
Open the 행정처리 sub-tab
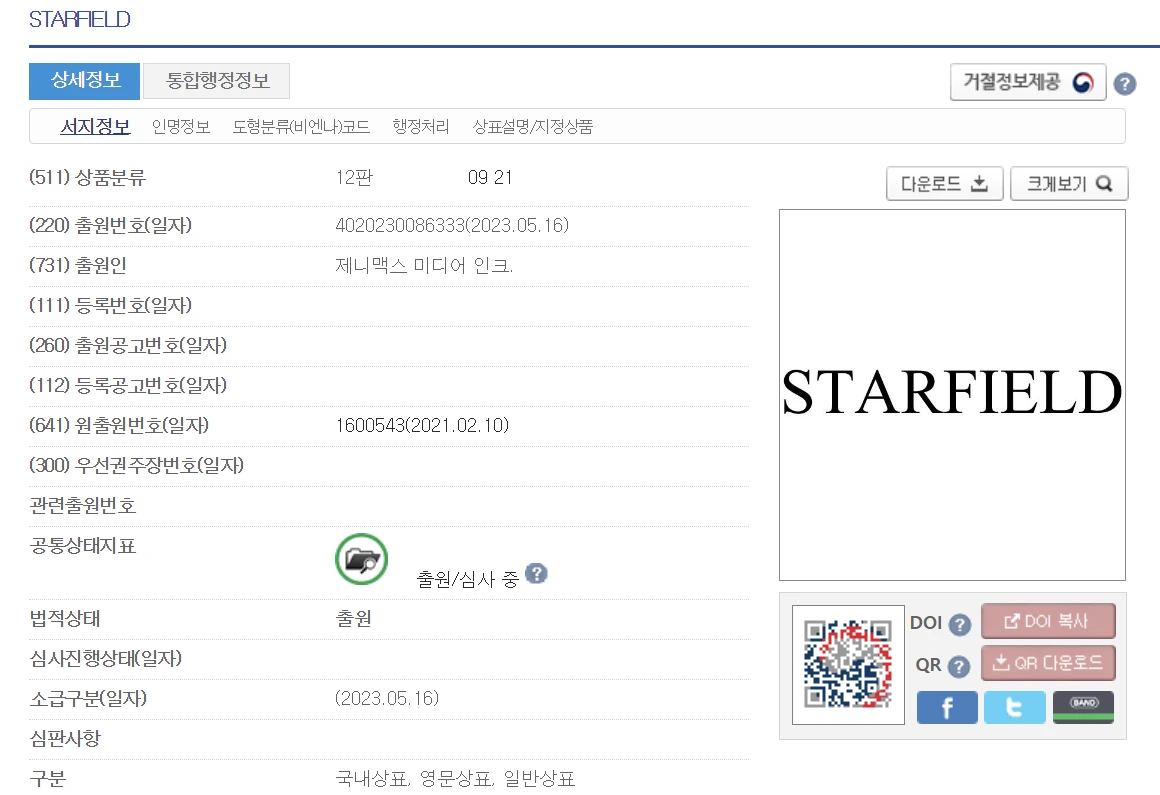[421, 126]
